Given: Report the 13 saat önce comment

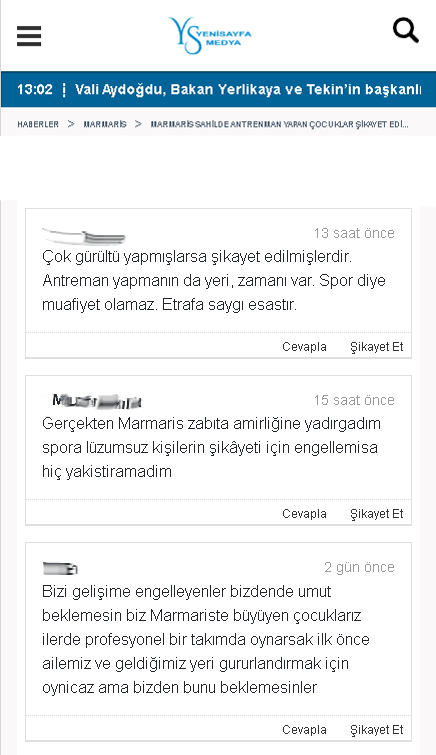Looking at the screenshot, I should tap(377, 347).
